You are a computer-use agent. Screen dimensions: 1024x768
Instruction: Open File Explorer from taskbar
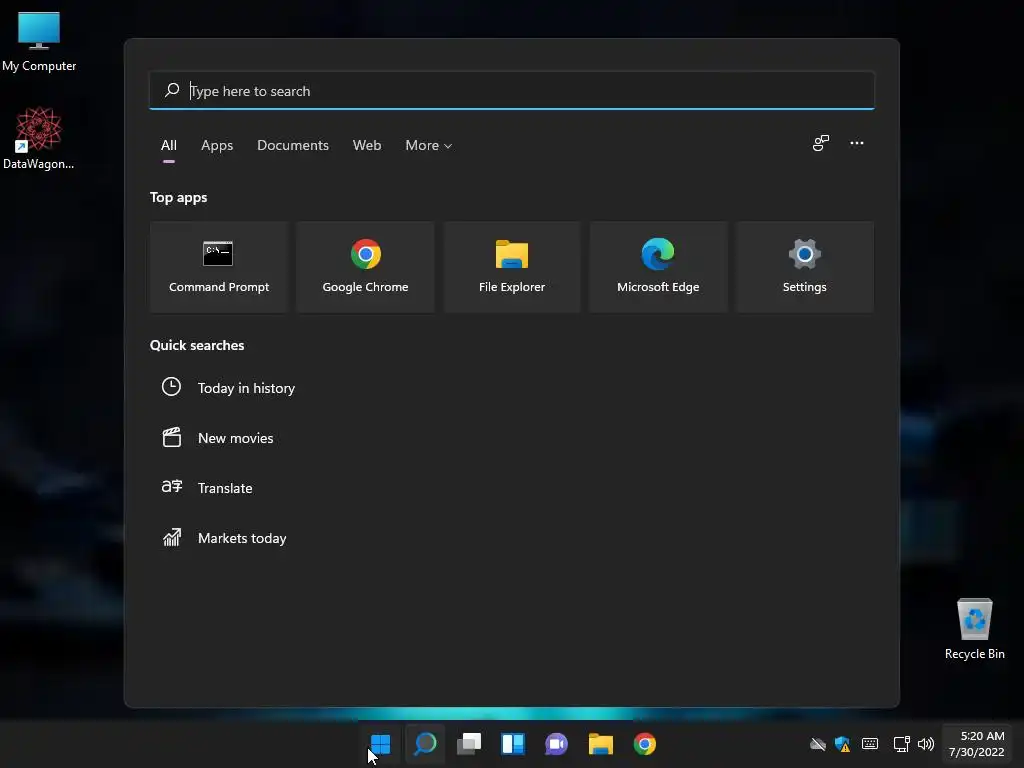click(x=600, y=744)
